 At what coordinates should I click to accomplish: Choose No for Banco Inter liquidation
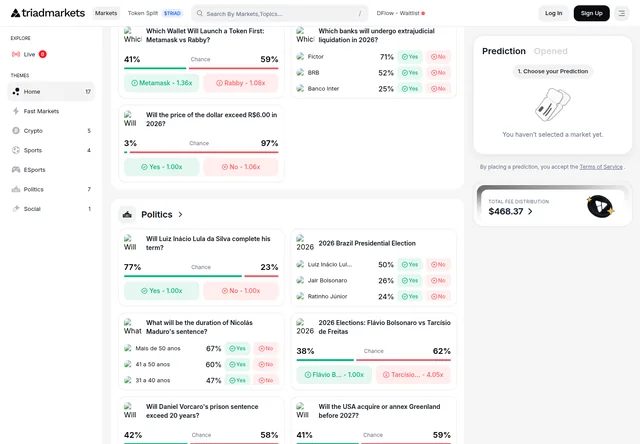click(438, 89)
